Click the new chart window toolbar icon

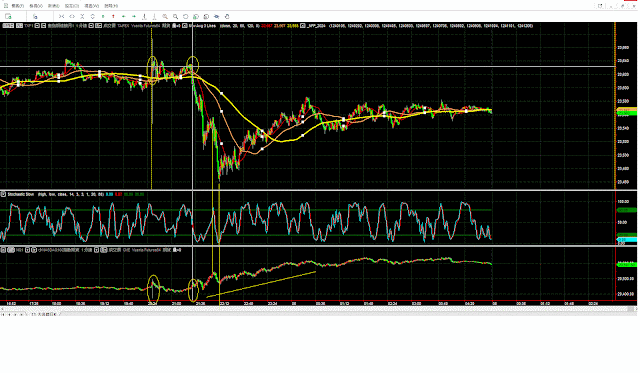[x=8, y=16]
